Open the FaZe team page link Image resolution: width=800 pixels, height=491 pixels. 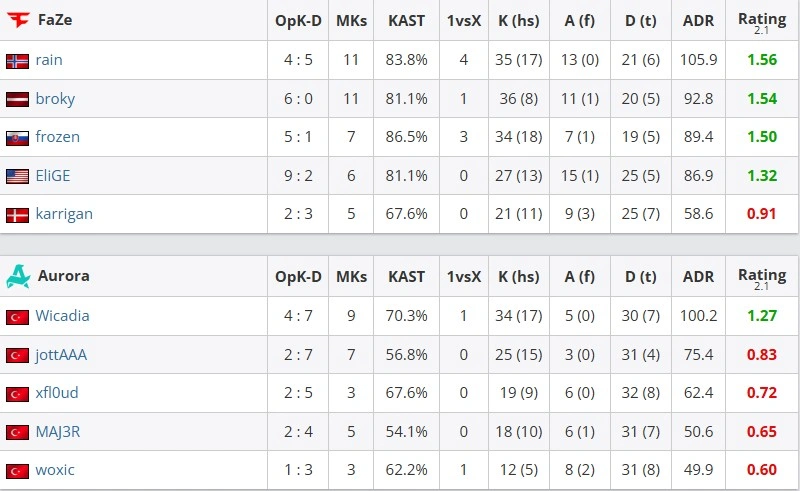pyautogui.click(x=55, y=20)
